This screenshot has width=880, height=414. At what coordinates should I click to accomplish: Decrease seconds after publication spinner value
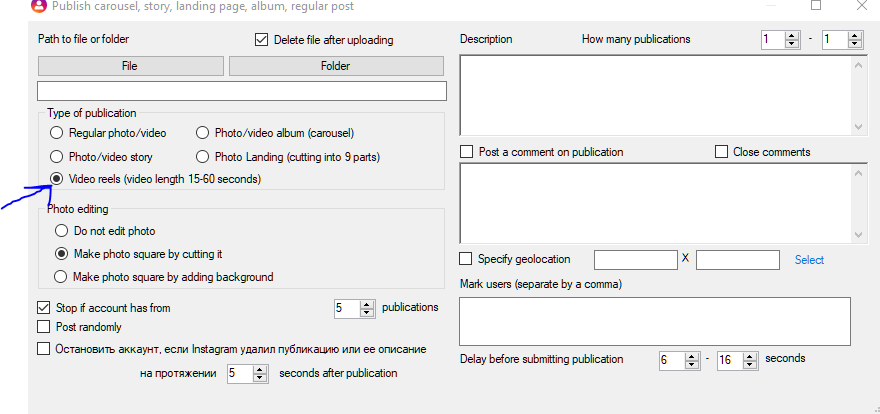259,378
